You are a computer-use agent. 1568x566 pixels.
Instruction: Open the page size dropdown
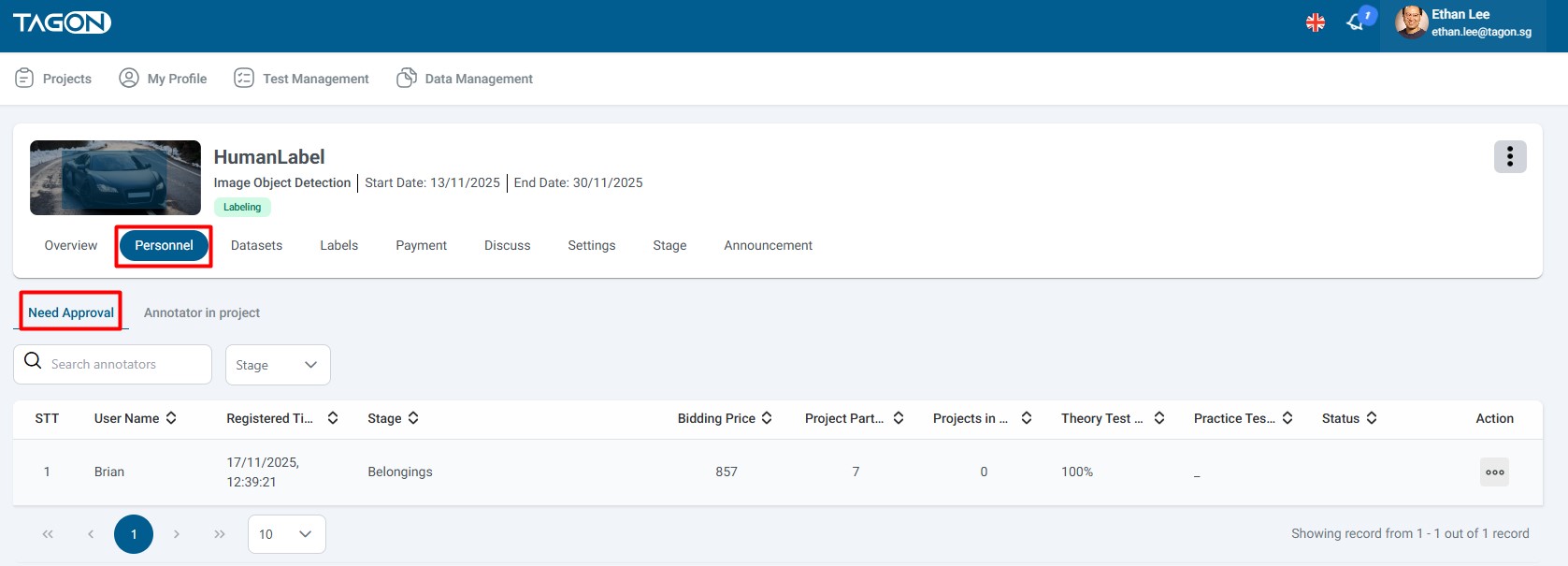click(286, 534)
